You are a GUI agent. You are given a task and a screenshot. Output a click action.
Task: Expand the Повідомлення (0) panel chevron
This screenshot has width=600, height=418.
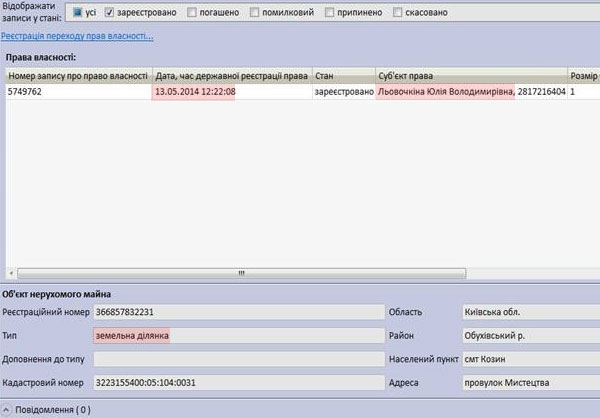coord(9,408)
